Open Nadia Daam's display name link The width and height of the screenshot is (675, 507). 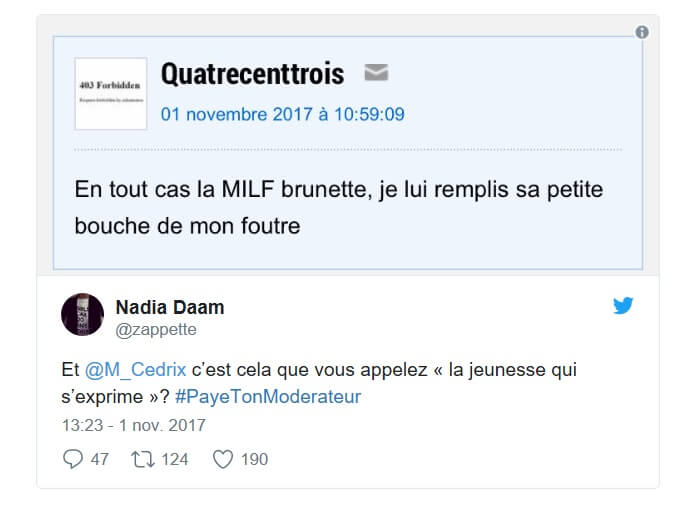170,307
